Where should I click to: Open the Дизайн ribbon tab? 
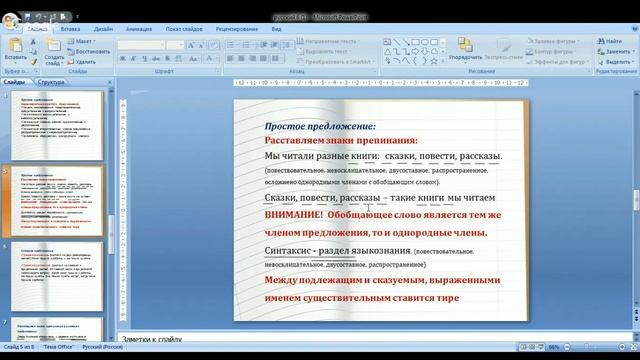pyautogui.click(x=103, y=29)
